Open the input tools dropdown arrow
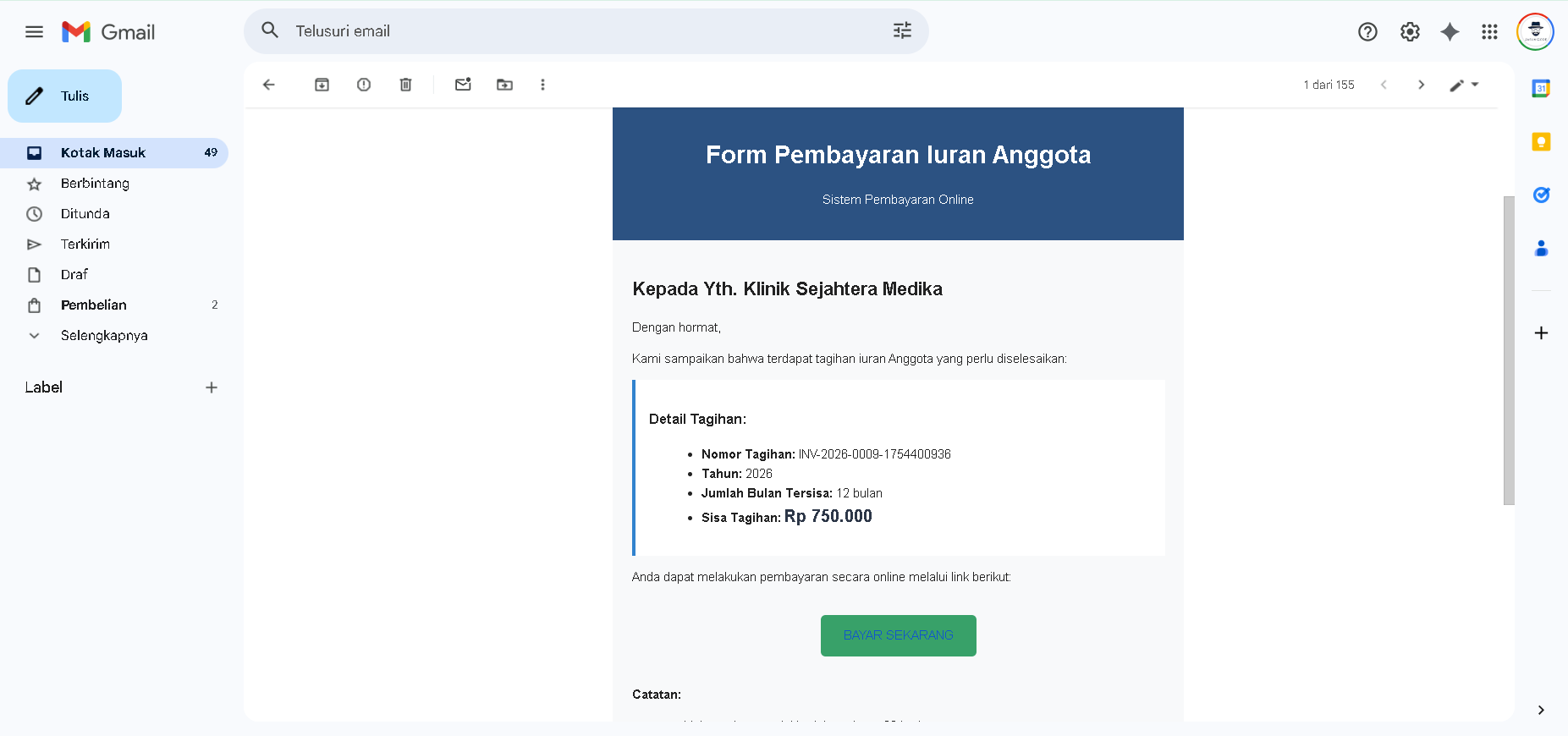The height and width of the screenshot is (736, 1568). tap(1475, 85)
